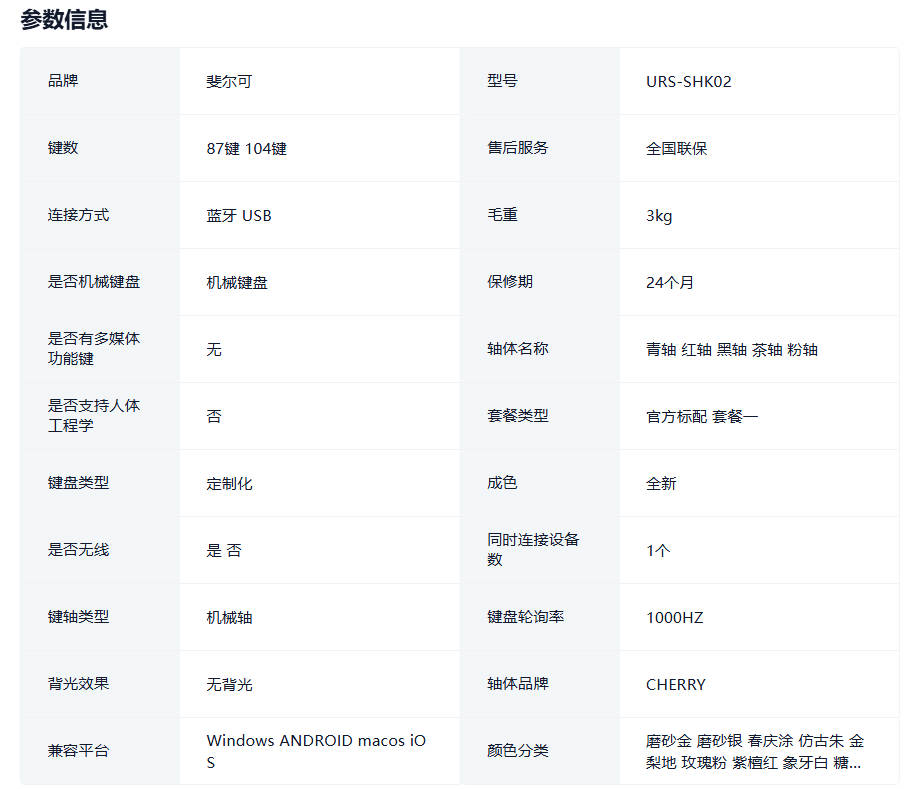
Task: Click the switch brand value CHERRY
Action: pos(675,684)
